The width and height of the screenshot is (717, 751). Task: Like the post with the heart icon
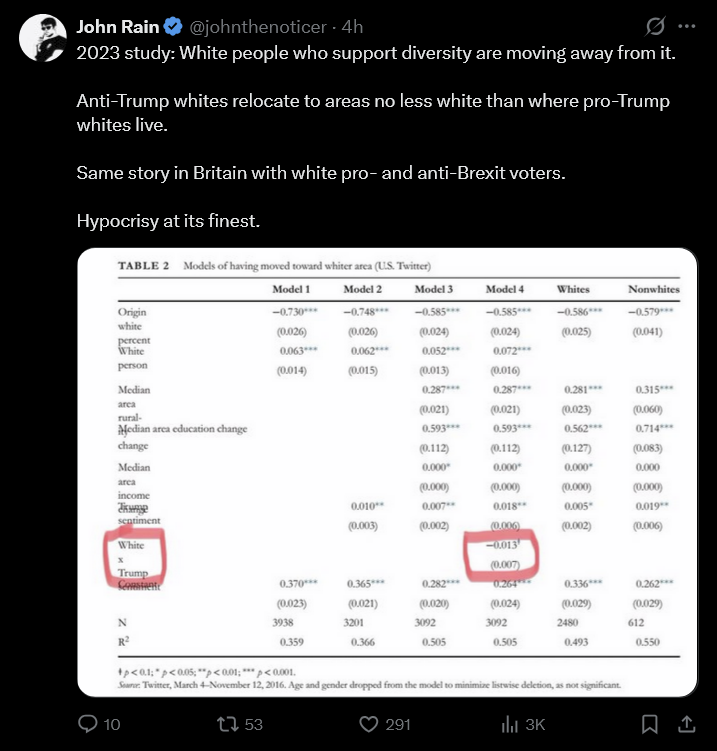[369, 724]
